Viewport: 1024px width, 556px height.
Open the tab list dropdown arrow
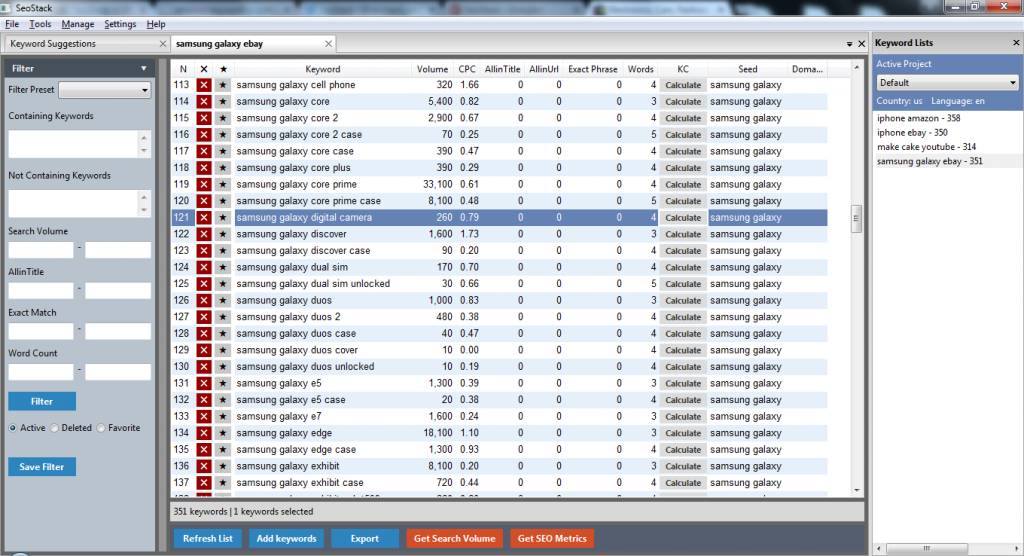pos(849,44)
